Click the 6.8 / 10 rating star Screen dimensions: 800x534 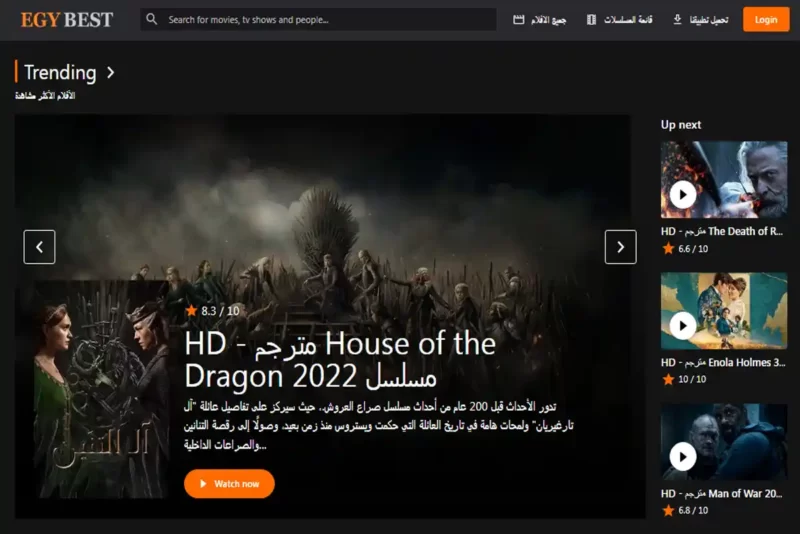[668, 510]
